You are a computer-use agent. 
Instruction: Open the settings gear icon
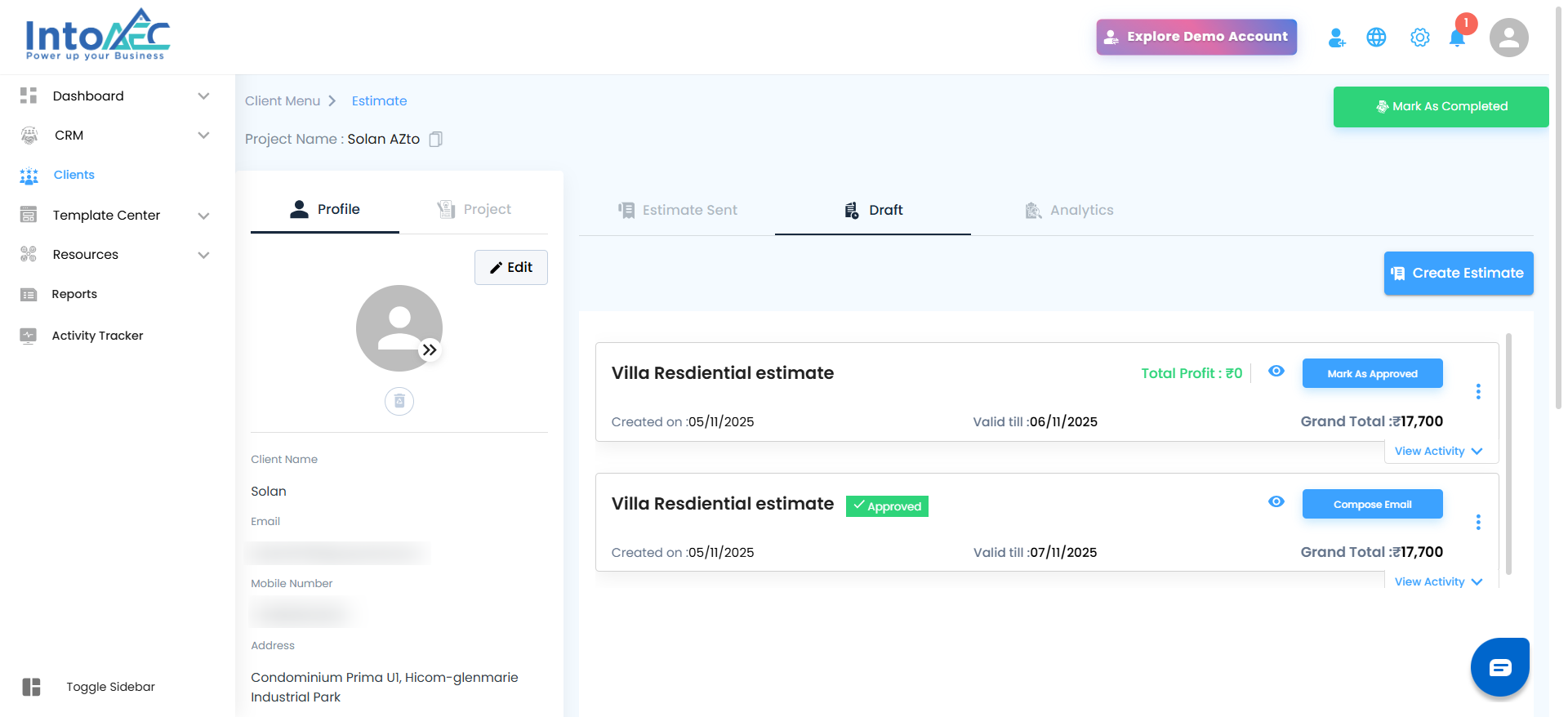1419,38
